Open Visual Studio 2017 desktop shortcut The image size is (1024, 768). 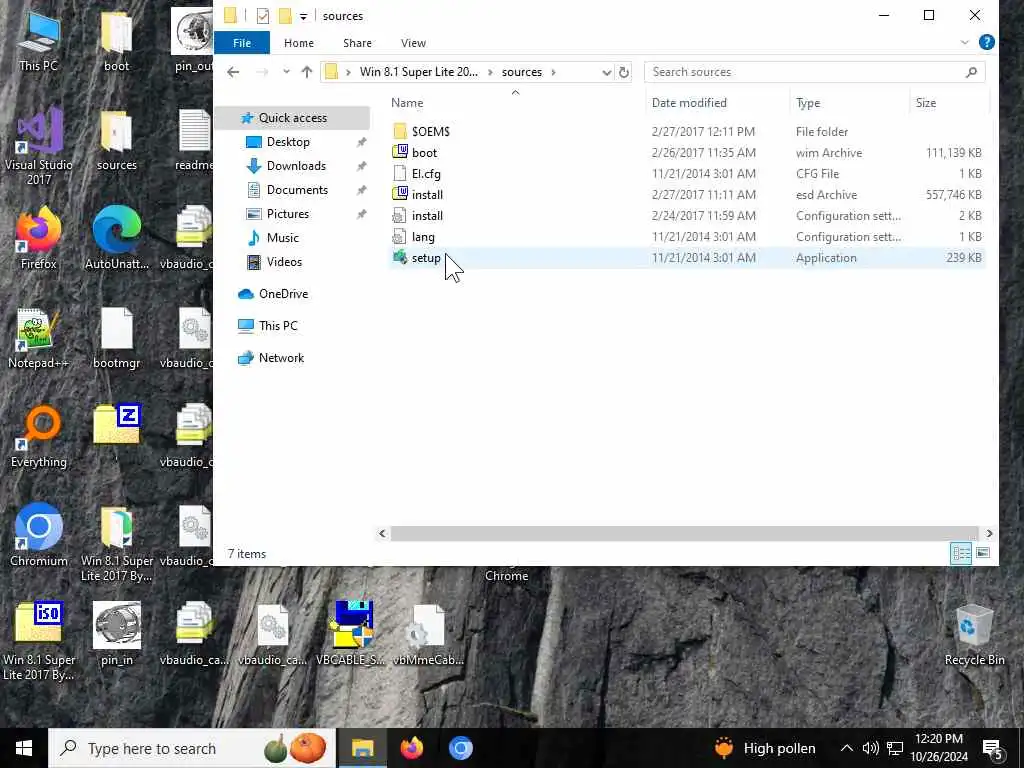(39, 145)
